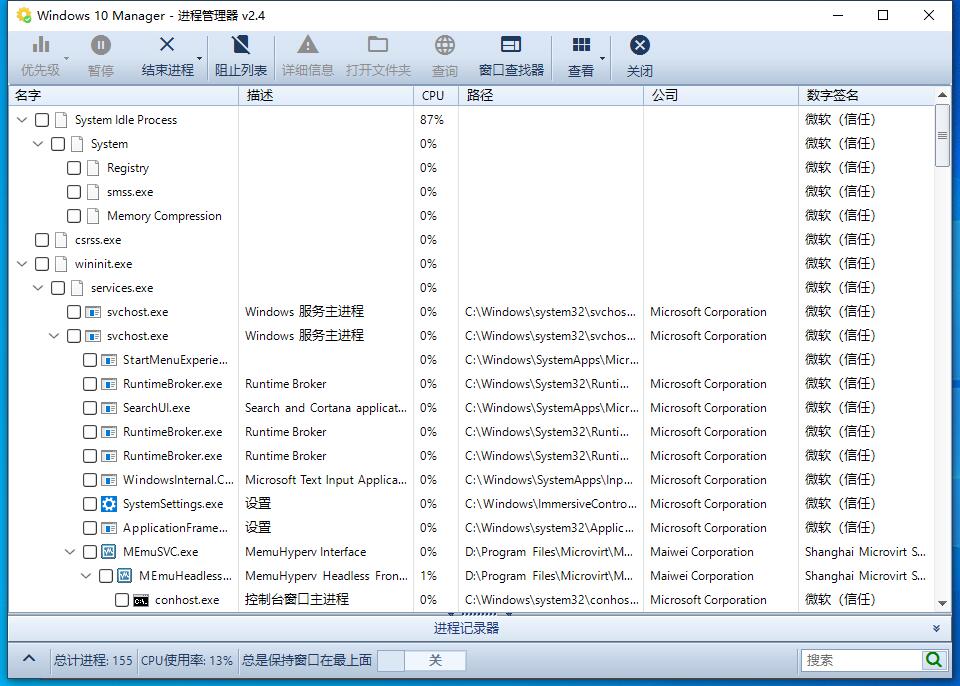
Task: Select the Memory Compression process row
Action: coord(471,216)
